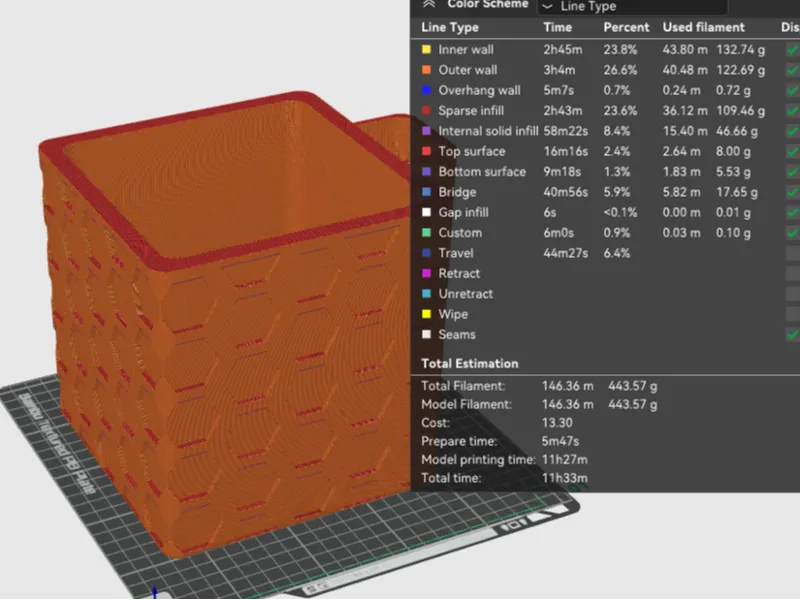This screenshot has height=600, width=800.
Task: Click the magenta Retract color swatch
Action: point(427,273)
